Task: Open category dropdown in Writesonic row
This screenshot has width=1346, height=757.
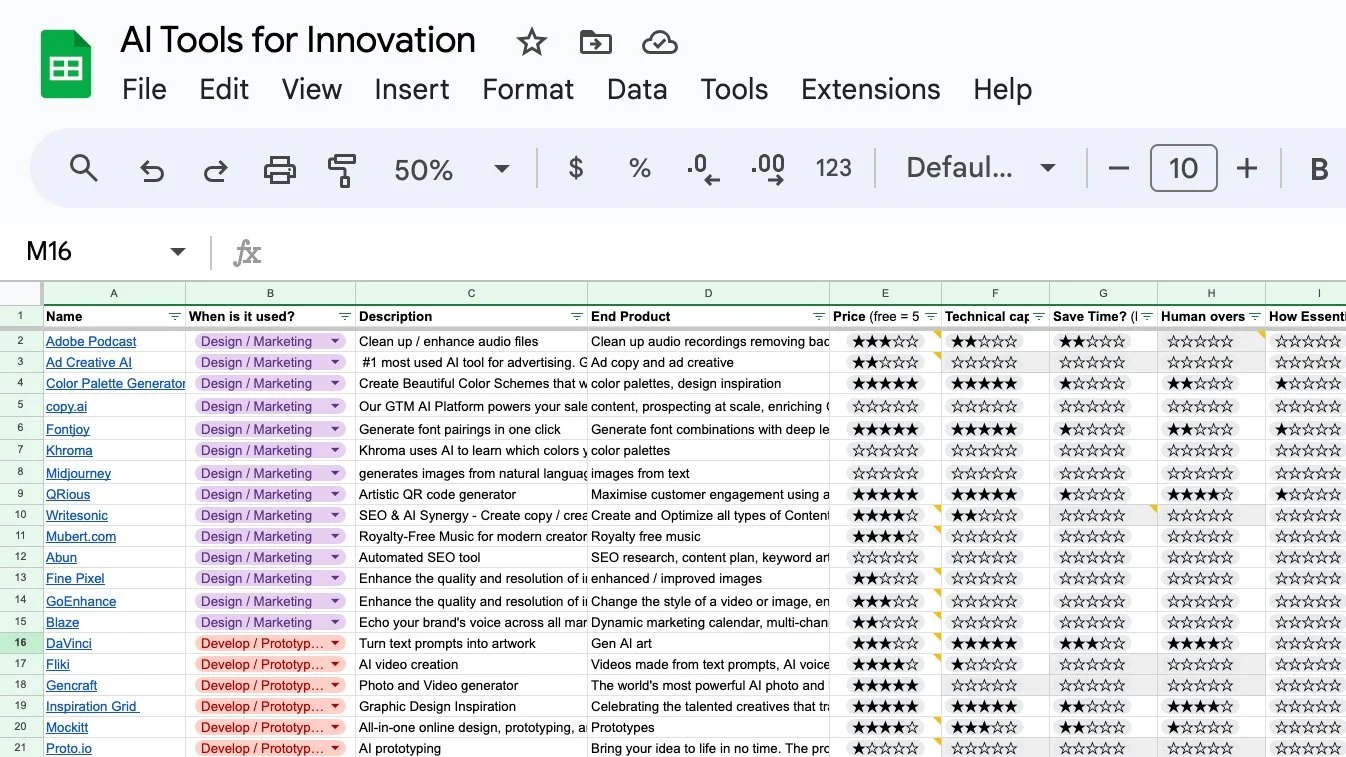Action: 335,515
